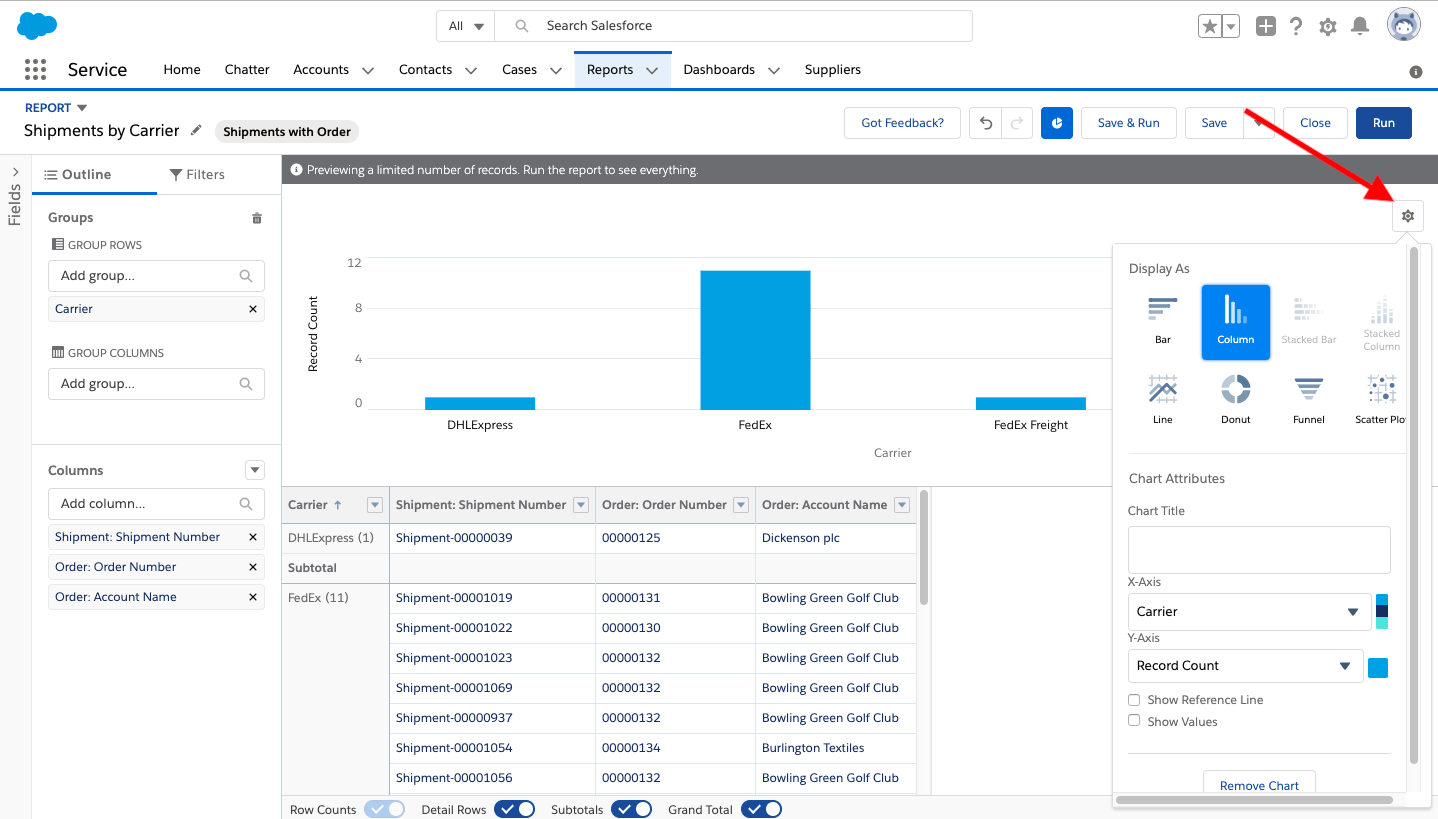Open the Chatter tab
Image resolution: width=1438 pixels, height=819 pixels.
(247, 70)
